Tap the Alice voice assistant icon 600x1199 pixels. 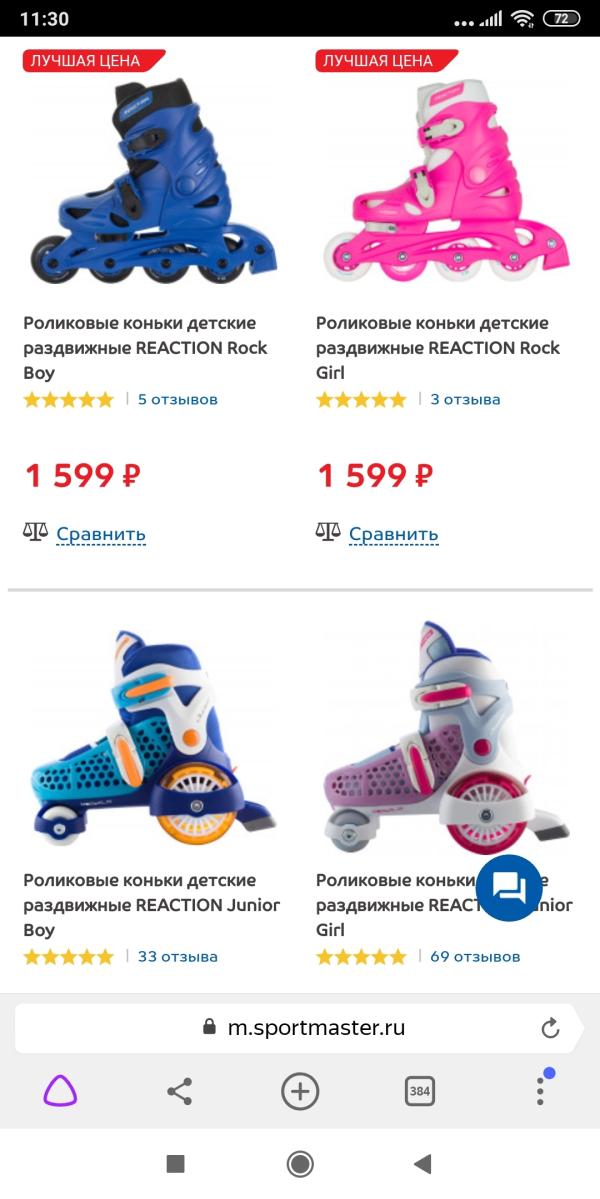point(60,1090)
